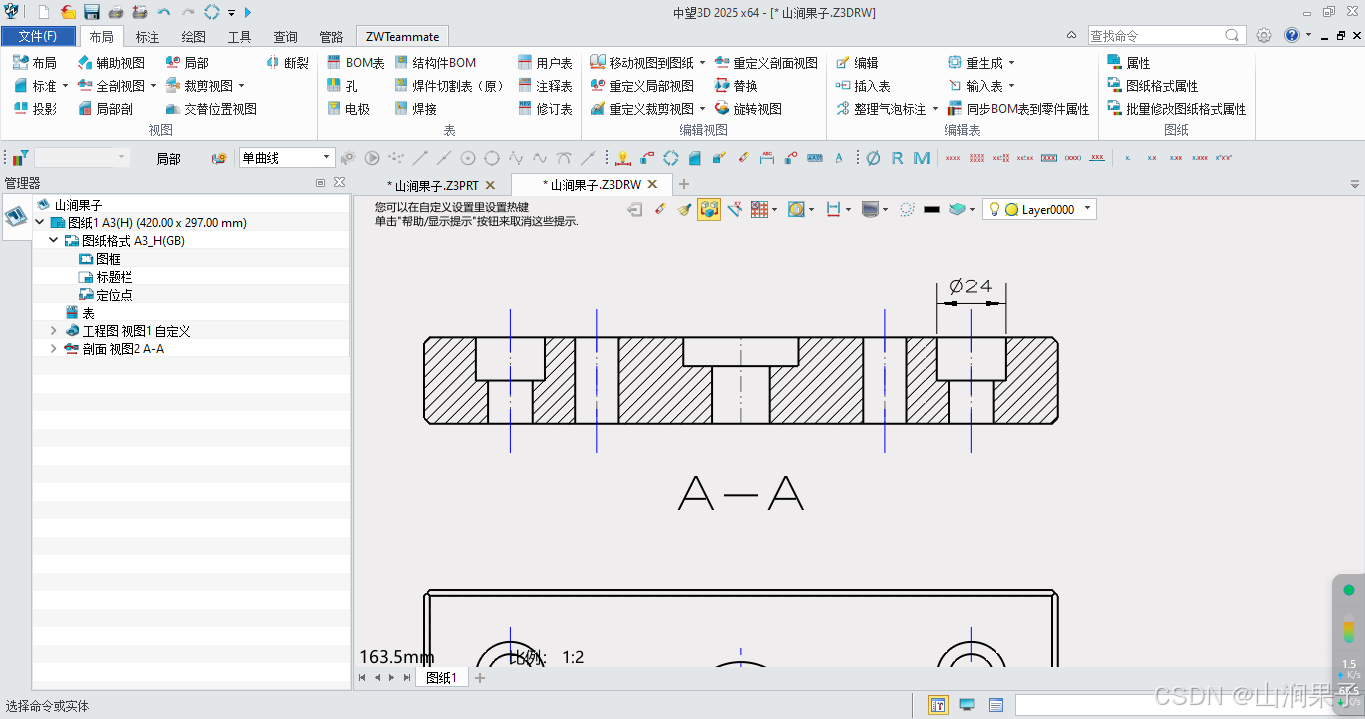Click 重定义剖面视图 button
The image size is (1365, 719).
767,62
